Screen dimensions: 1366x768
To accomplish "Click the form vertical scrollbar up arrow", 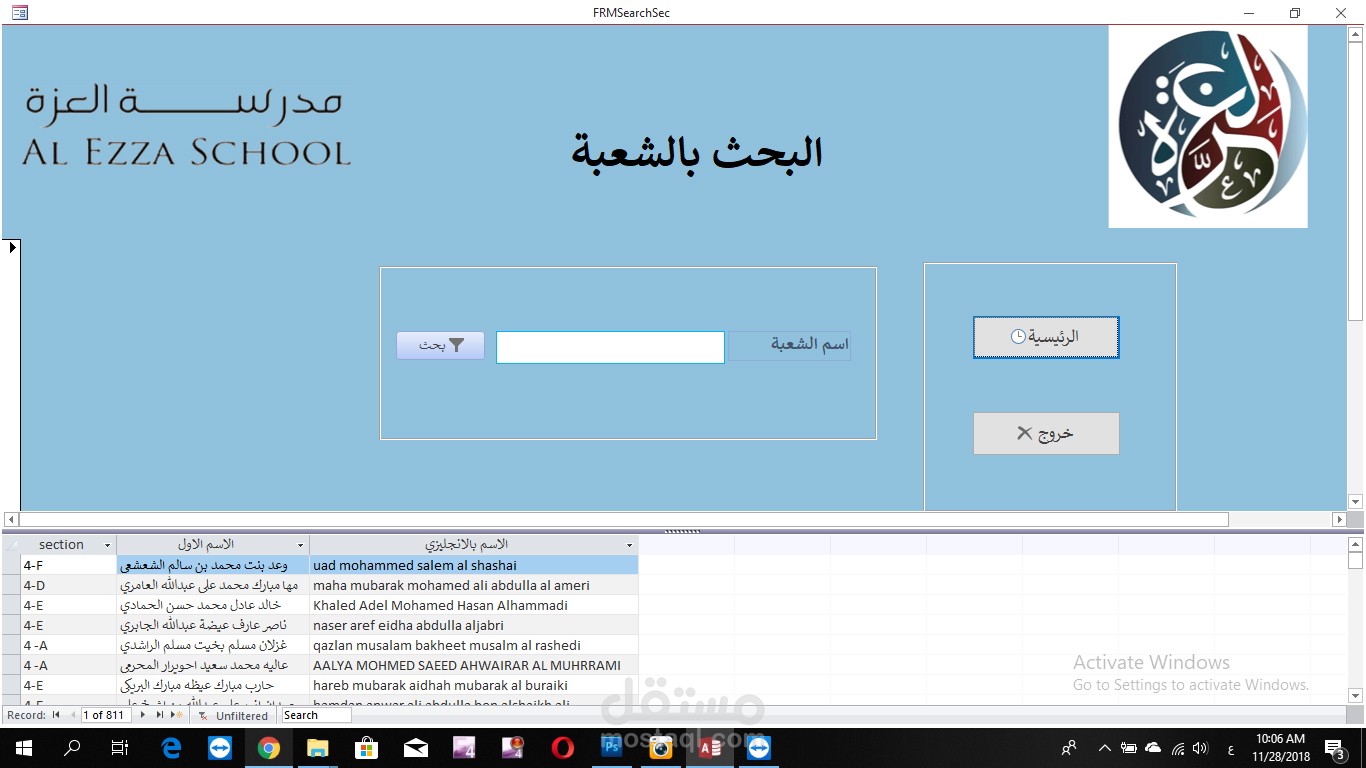I will coord(1356,33).
